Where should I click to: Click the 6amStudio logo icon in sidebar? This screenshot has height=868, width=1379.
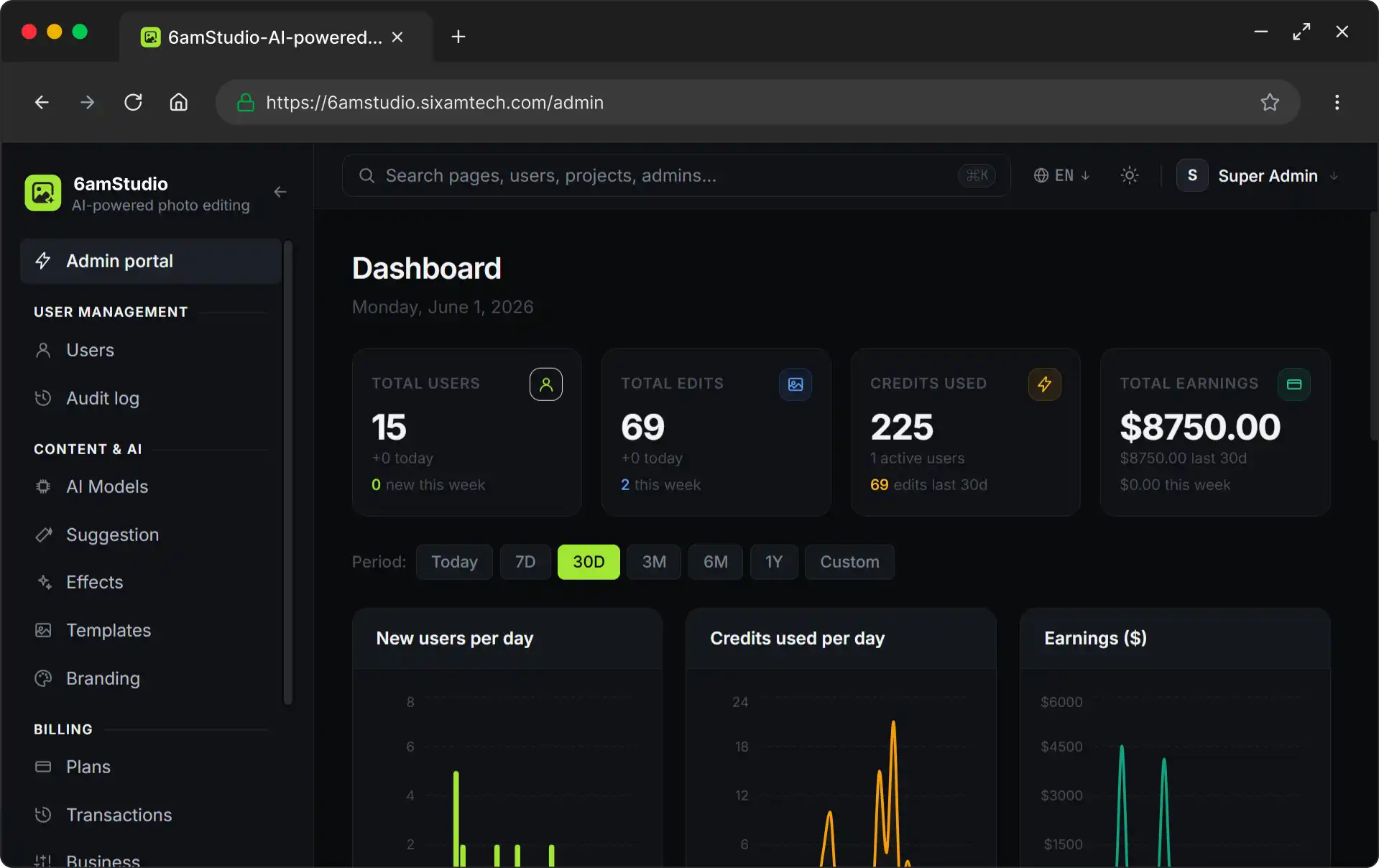coord(43,193)
